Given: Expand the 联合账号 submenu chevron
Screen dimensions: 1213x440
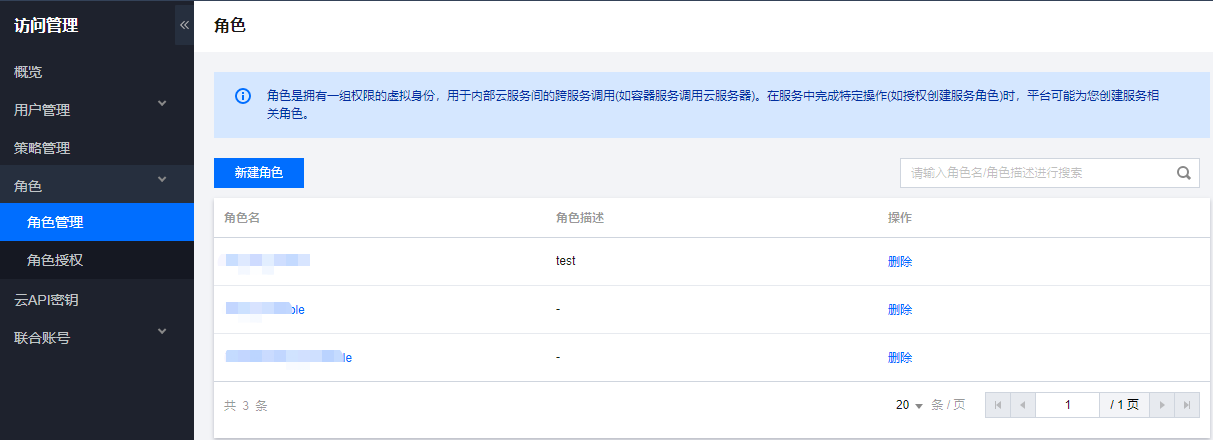Looking at the screenshot, I should 162,331.
